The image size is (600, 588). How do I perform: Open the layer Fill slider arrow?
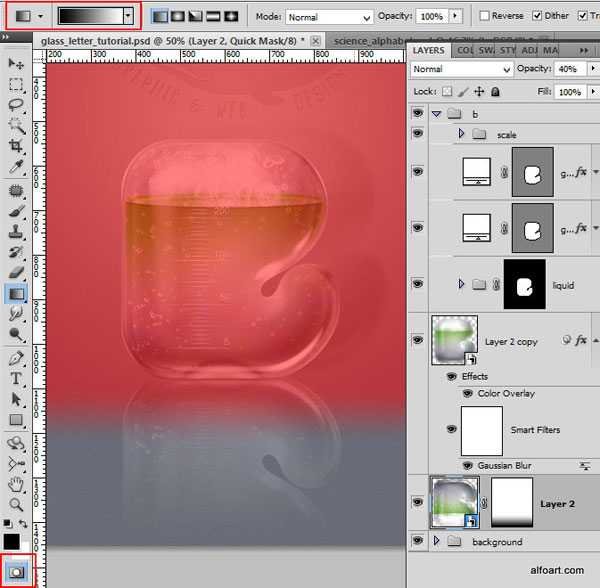[x=593, y=92]
